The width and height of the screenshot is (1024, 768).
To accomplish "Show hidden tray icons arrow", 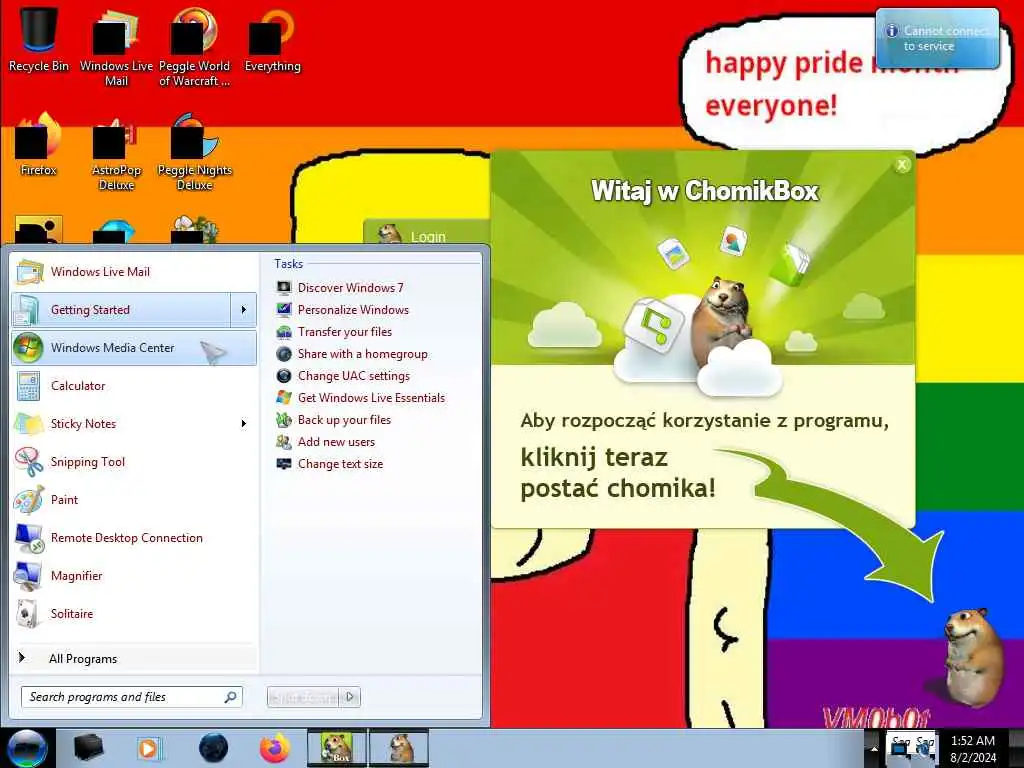I will tap(874, 748).
